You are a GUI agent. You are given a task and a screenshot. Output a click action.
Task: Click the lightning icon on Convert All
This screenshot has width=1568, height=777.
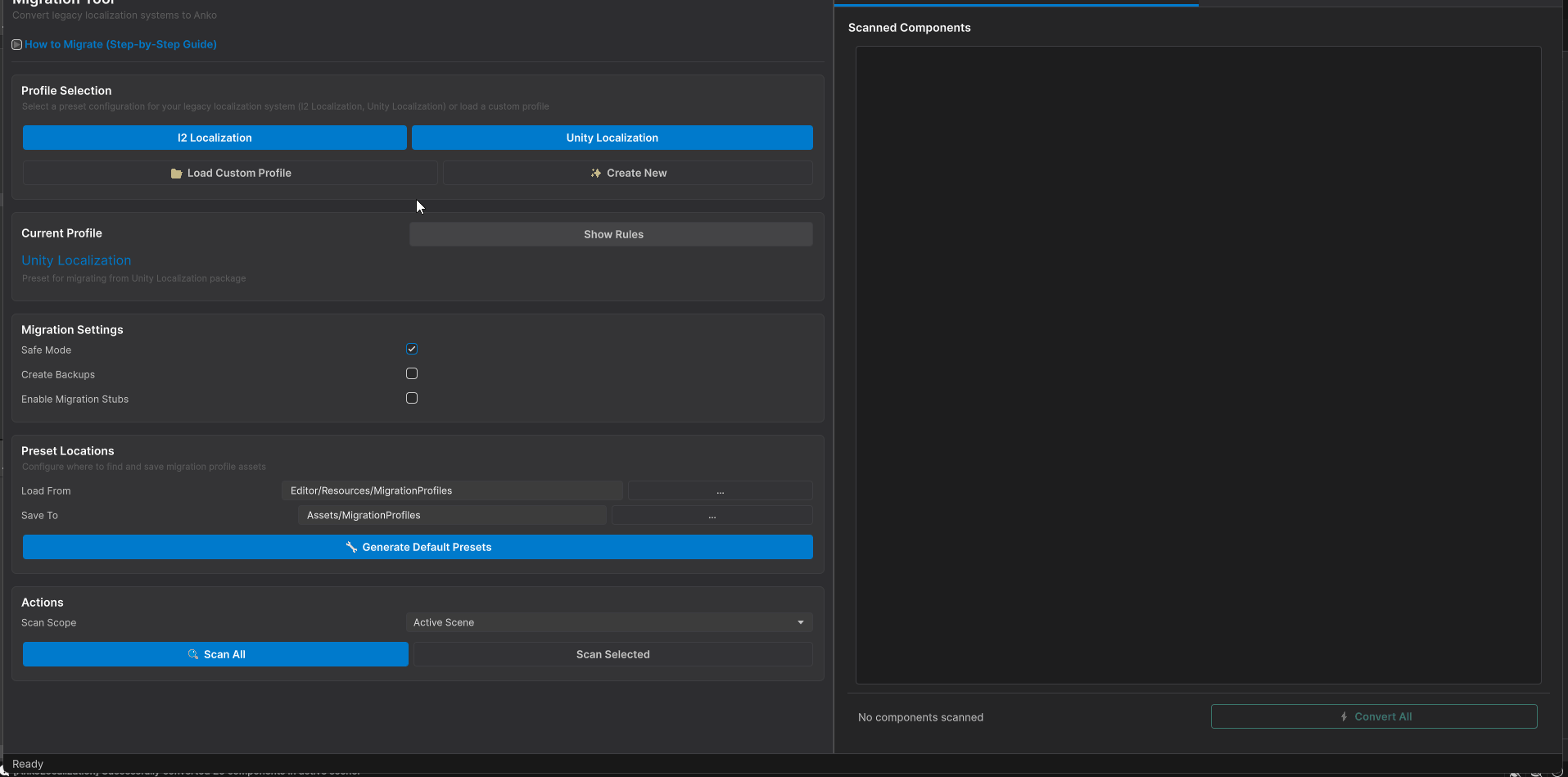pos(1343,716)
